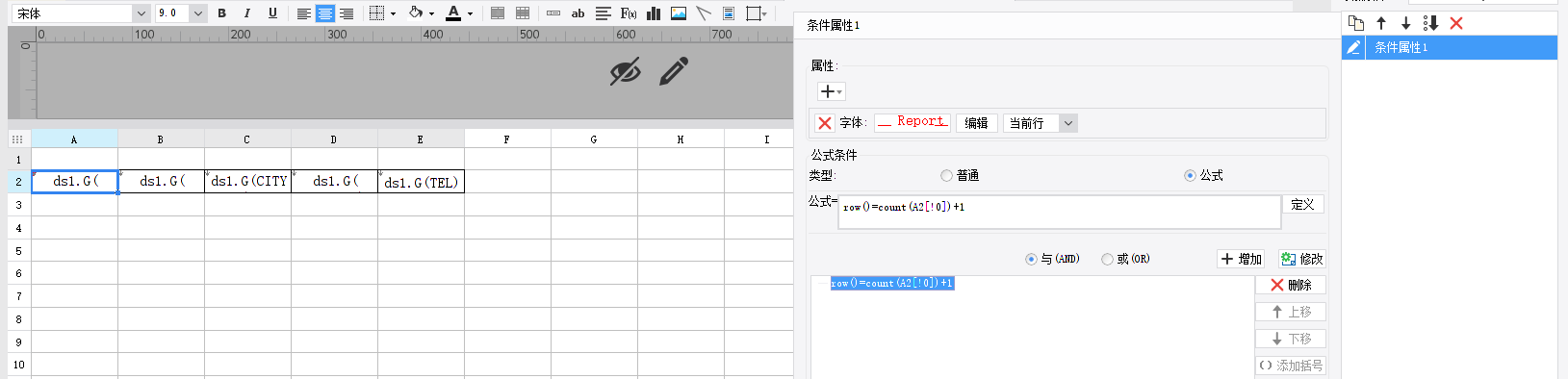Screen dimensions: 1568x379
Task: Click pencil icon beside 条件属性1
Action: pos(1353,47)
